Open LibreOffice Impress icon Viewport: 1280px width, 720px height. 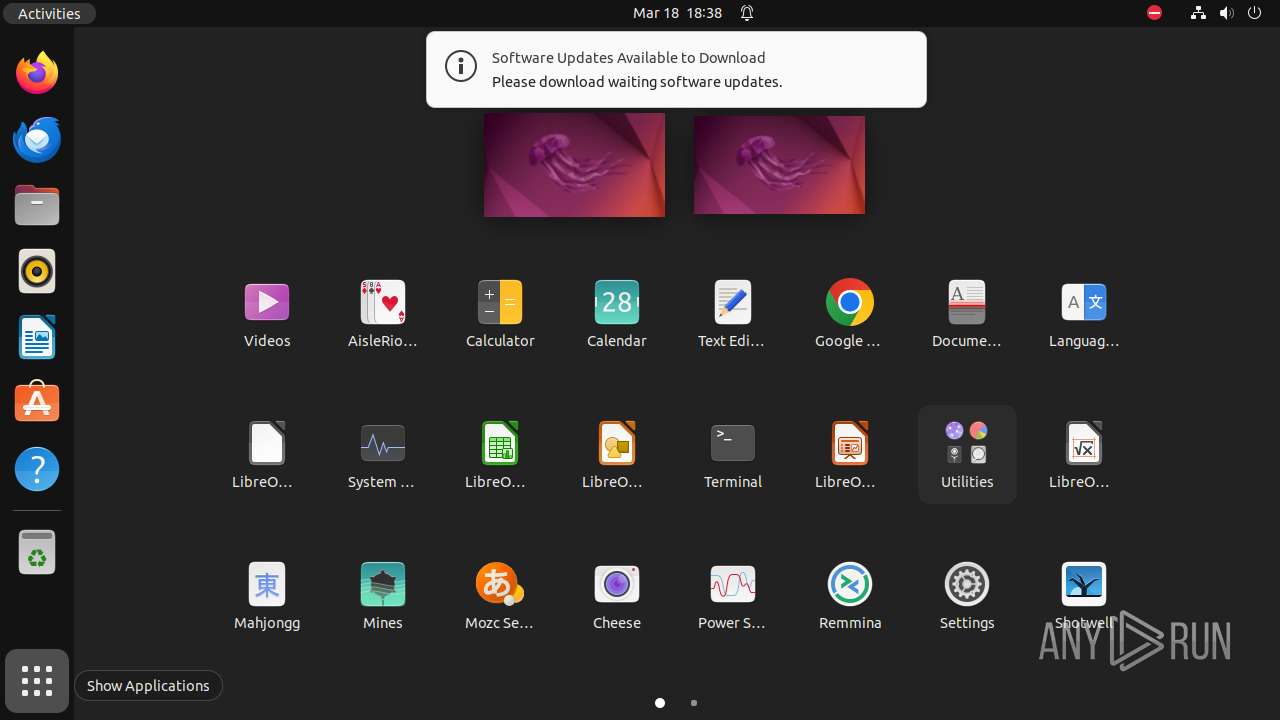click(x=850, y=454)
